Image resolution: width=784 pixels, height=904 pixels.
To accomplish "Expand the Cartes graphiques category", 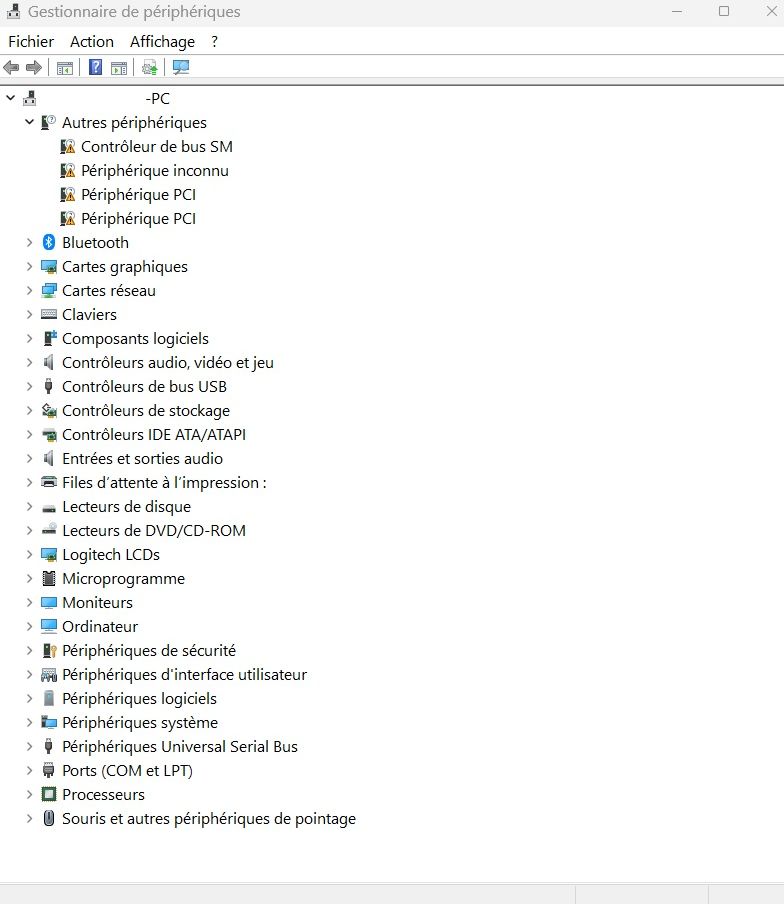I will click(x=29, y=267).
